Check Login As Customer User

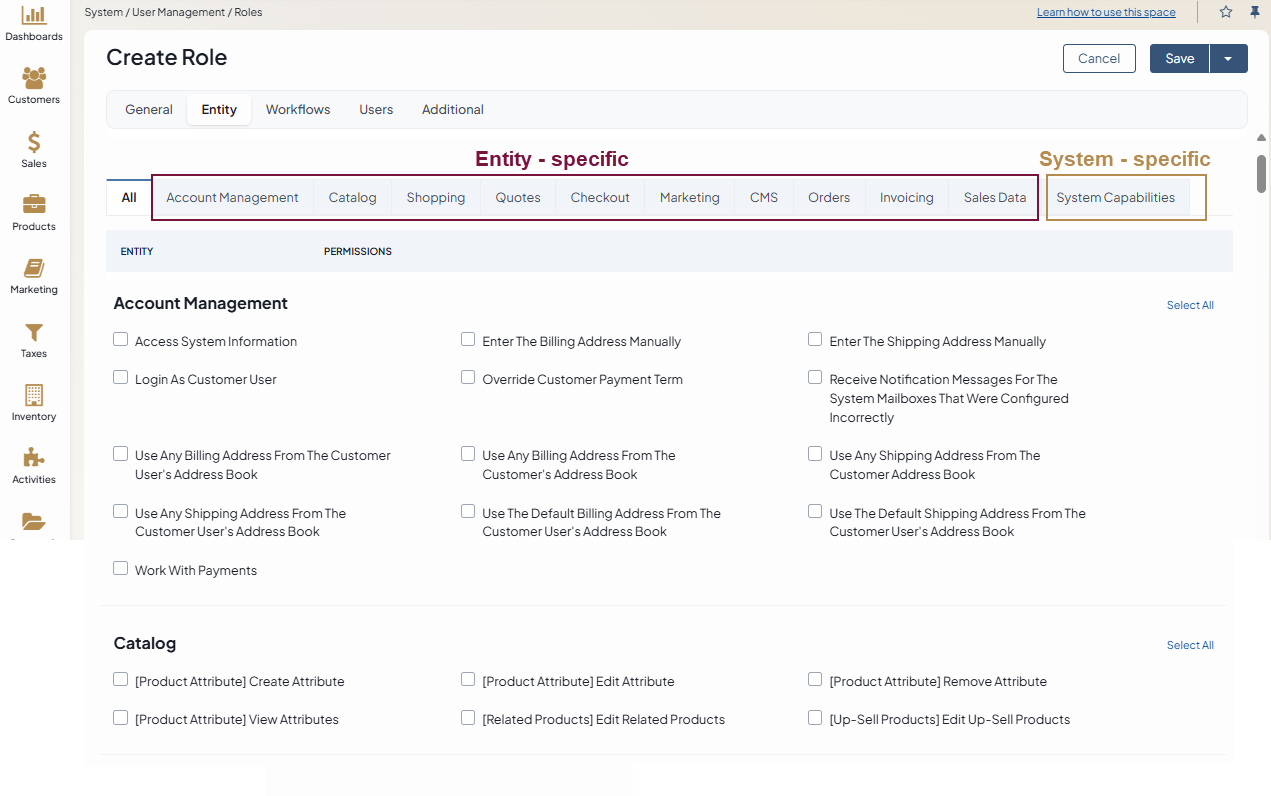coord(121,378)
